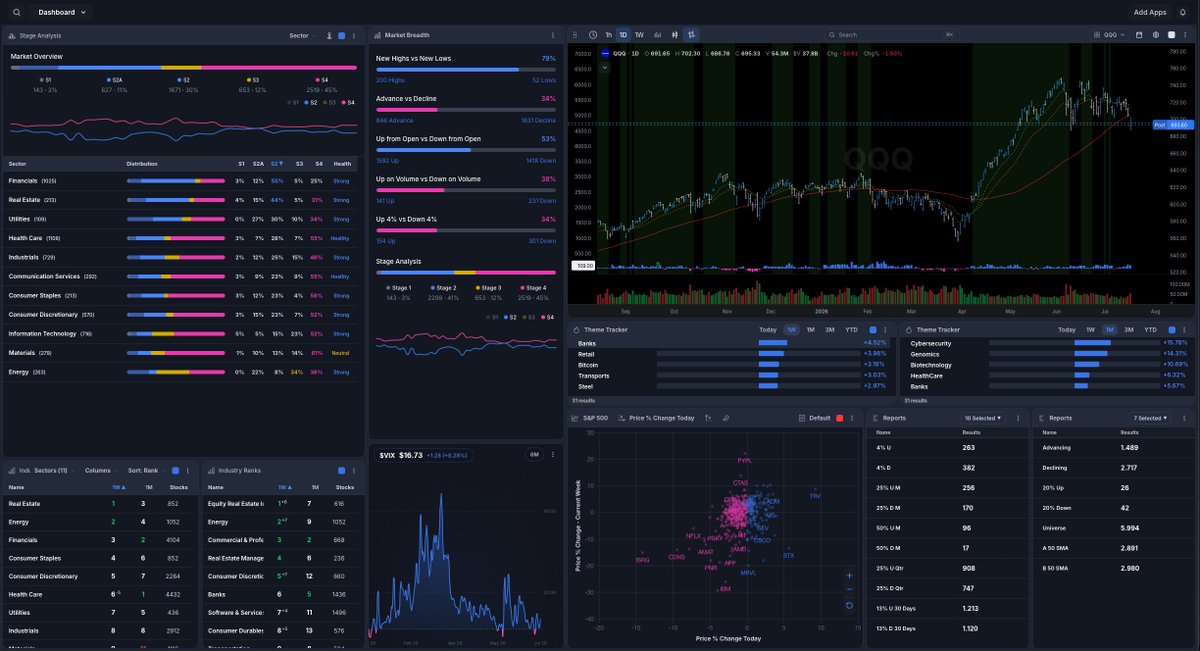Open Sectors (11) dropdown in sector ranks panel
The image size is (1200, 651).
pos(53,470)
